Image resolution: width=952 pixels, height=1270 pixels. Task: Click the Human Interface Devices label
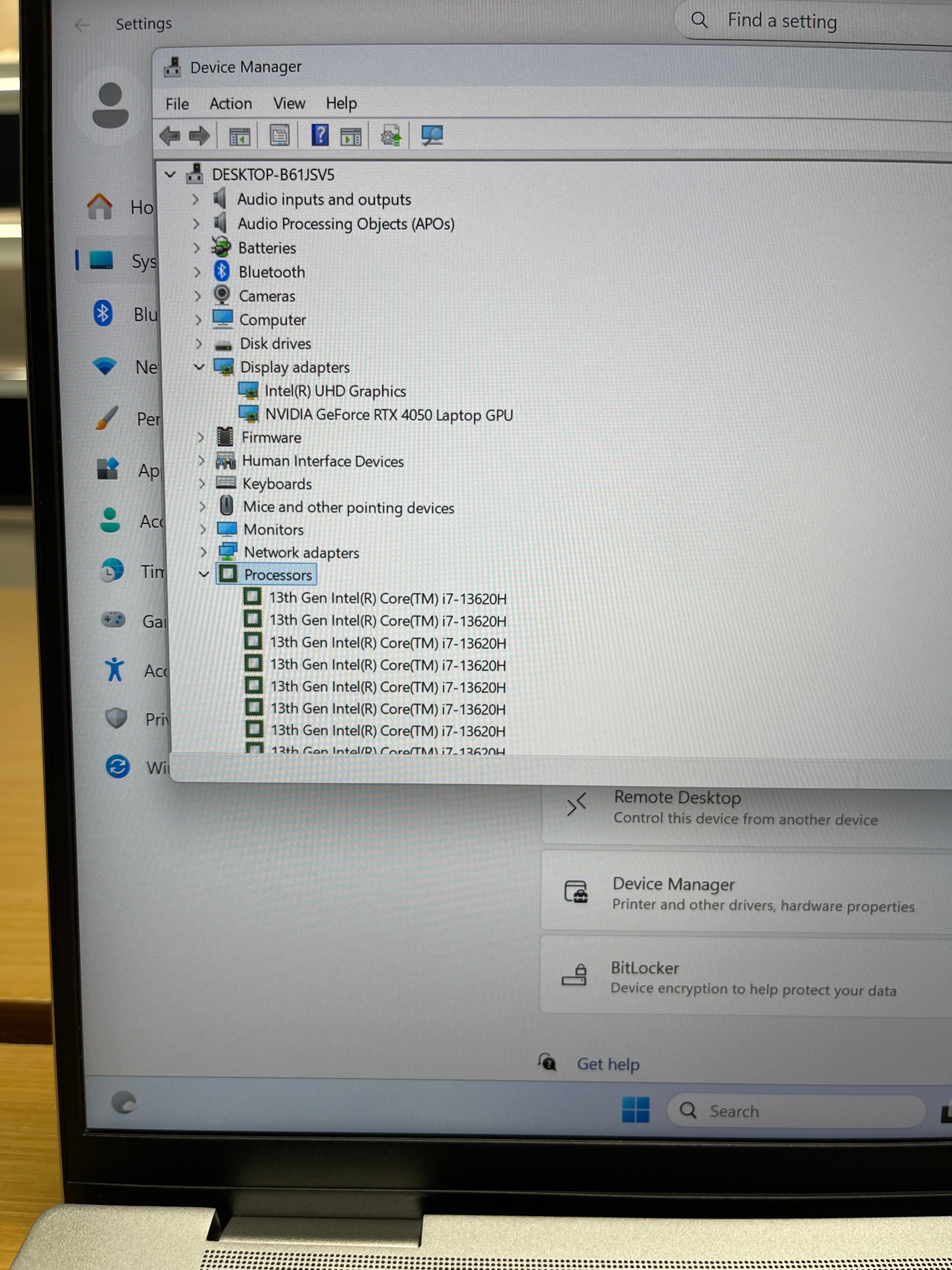(x=323, y=461)
